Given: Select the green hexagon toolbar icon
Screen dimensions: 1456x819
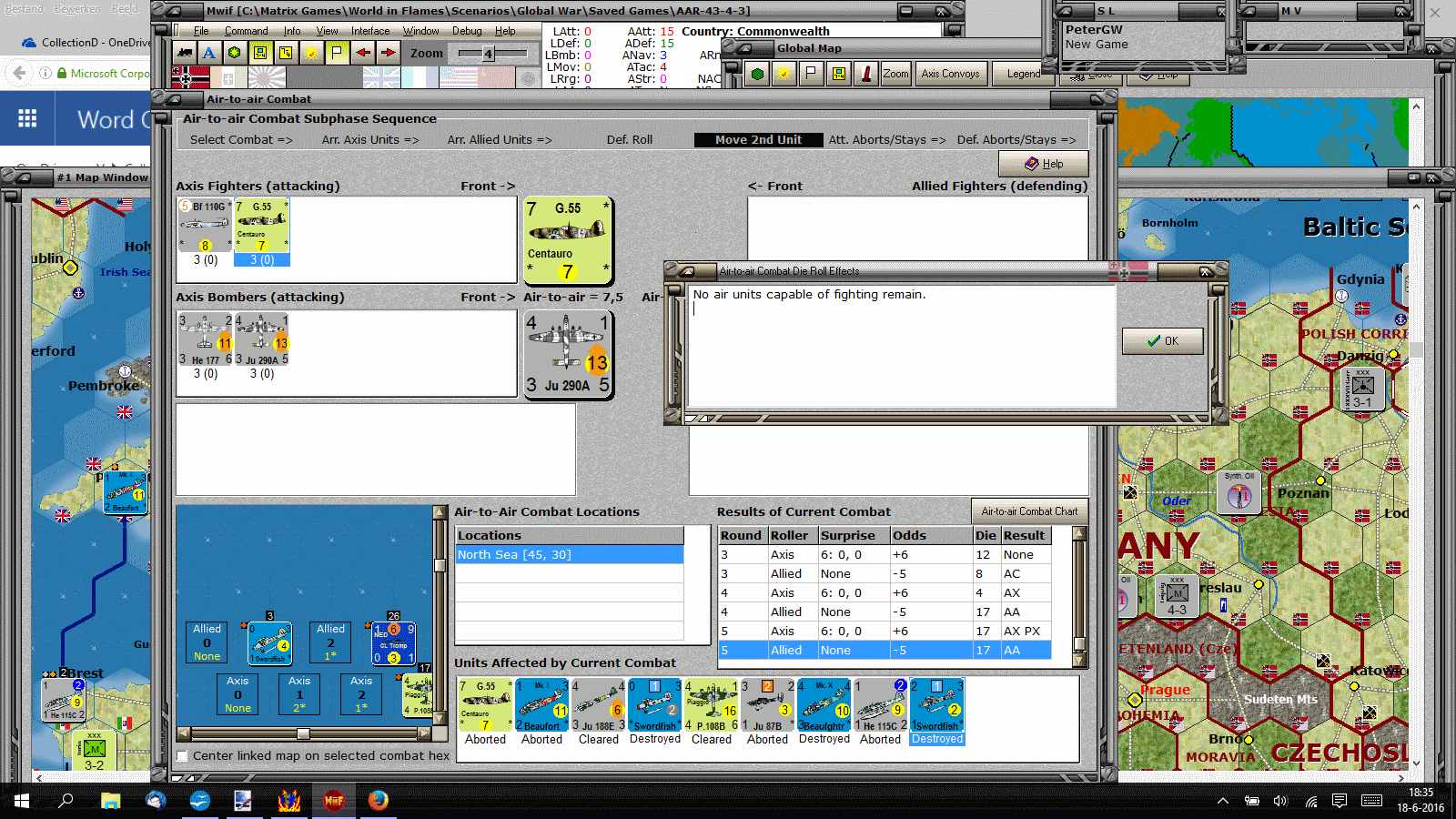Looking at the screenshot, I should 235,53.
